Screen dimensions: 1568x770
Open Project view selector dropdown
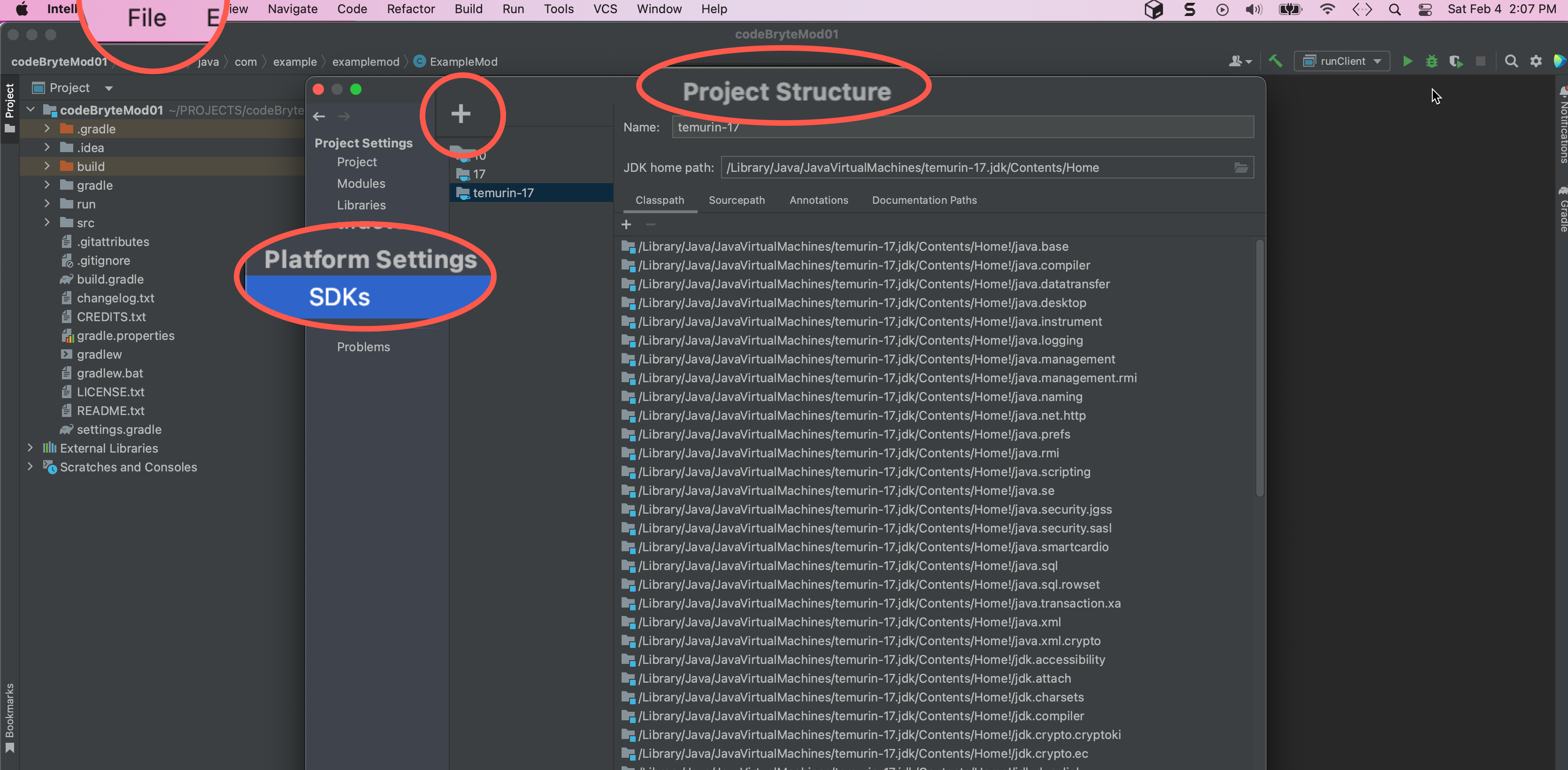(x=108, y=88)
